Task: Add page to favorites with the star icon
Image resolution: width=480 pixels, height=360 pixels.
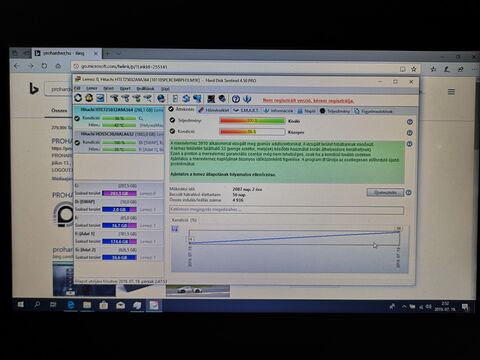Action: coord(414,69)
